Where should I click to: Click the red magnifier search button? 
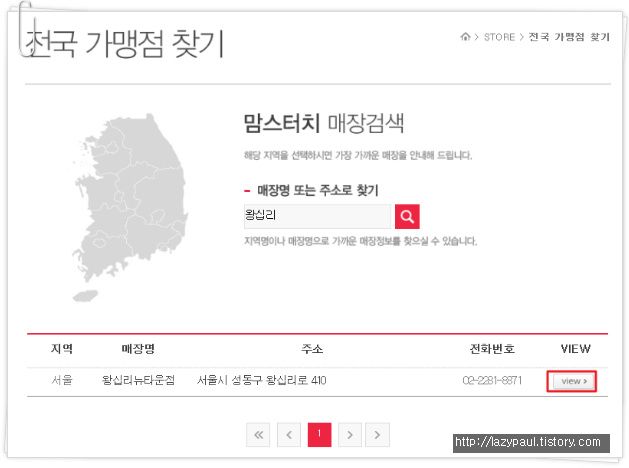pyautogui.click(x=407, y=217)
